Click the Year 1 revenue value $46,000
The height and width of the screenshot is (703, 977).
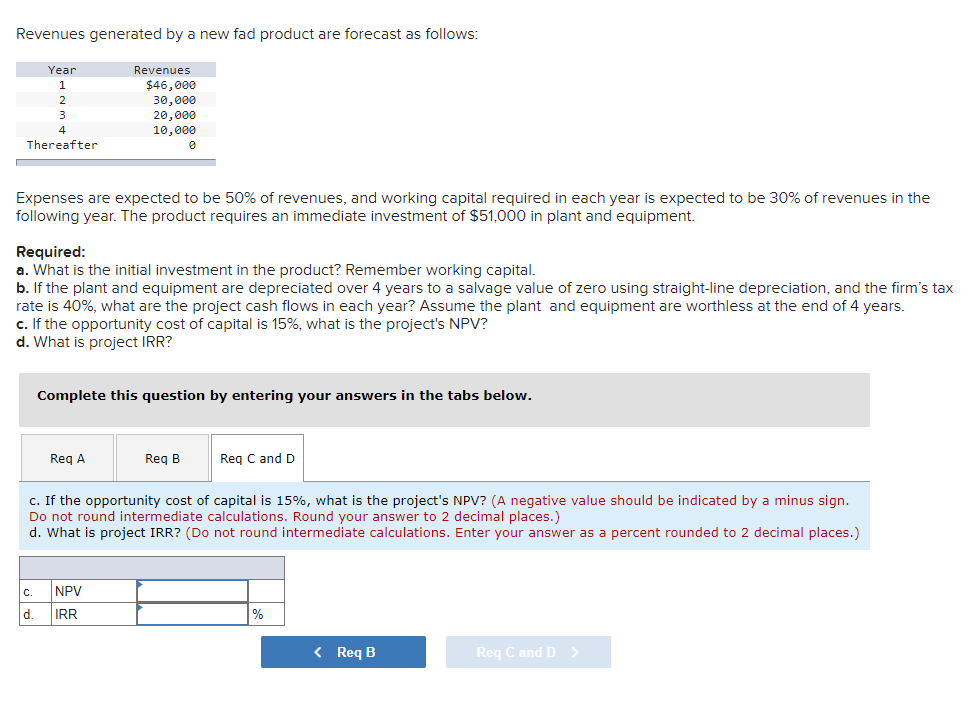pos(171,85)
